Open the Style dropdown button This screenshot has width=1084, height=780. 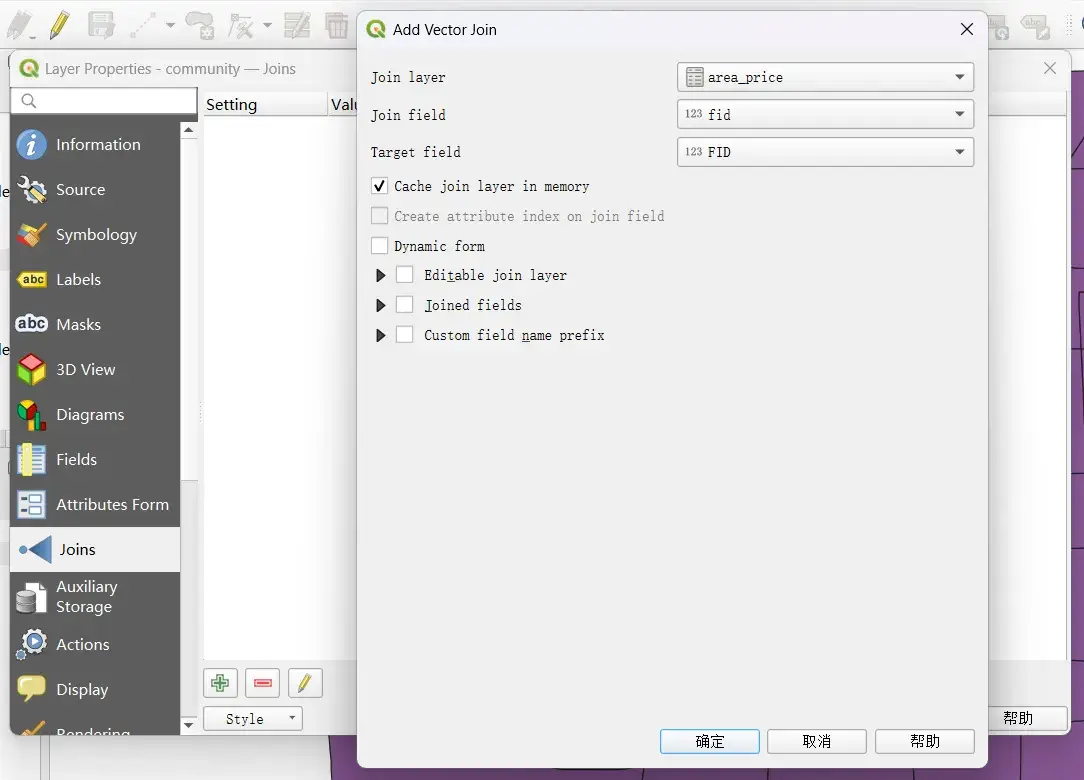tap(253, 718)
